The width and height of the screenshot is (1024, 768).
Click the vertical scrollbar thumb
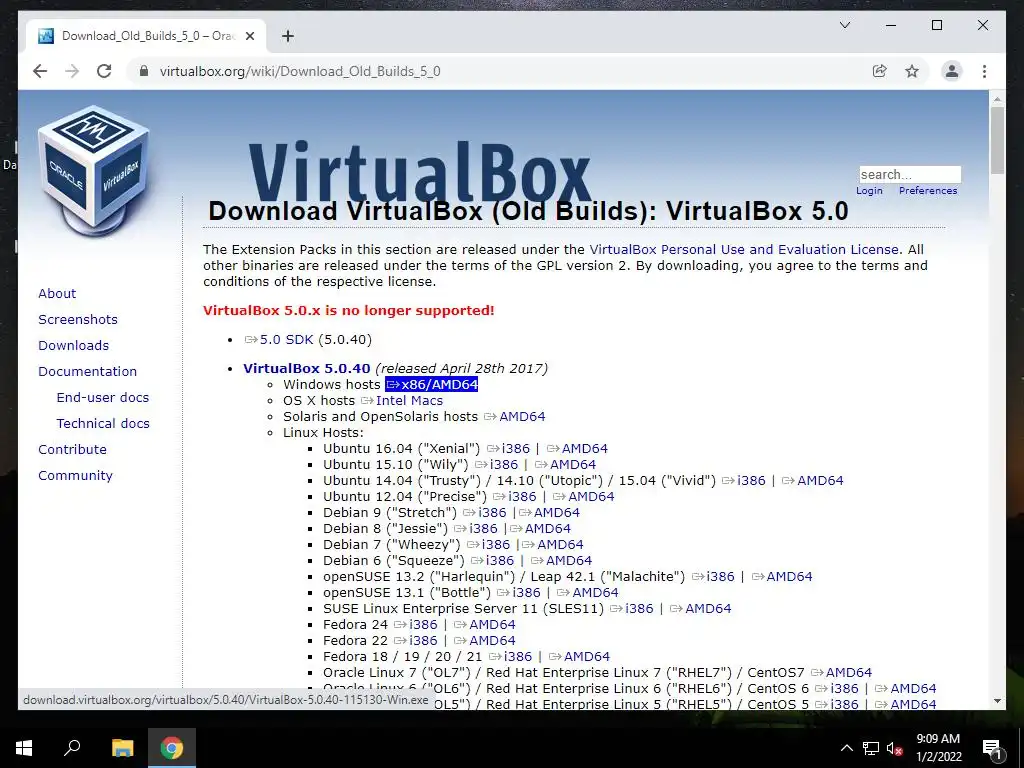point(997,140)
